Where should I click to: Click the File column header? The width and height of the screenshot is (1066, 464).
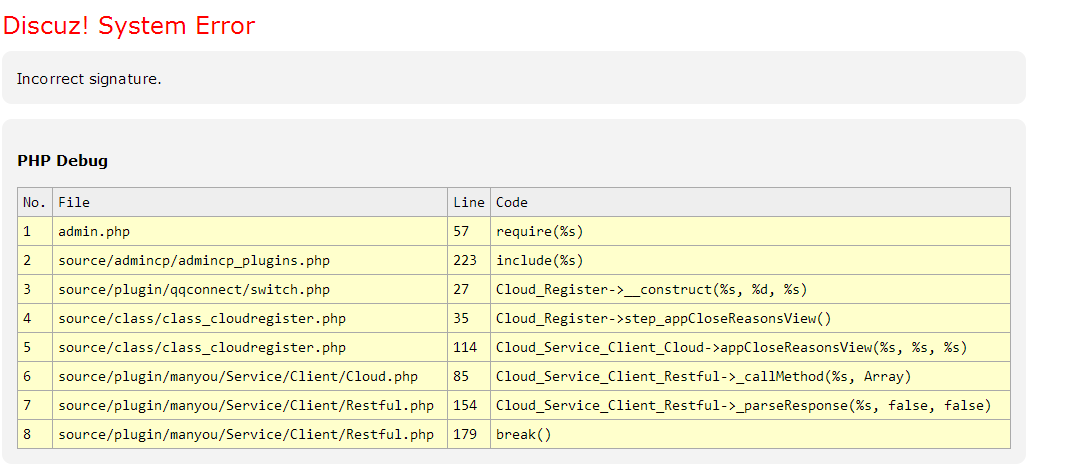[x=74, y=202]
